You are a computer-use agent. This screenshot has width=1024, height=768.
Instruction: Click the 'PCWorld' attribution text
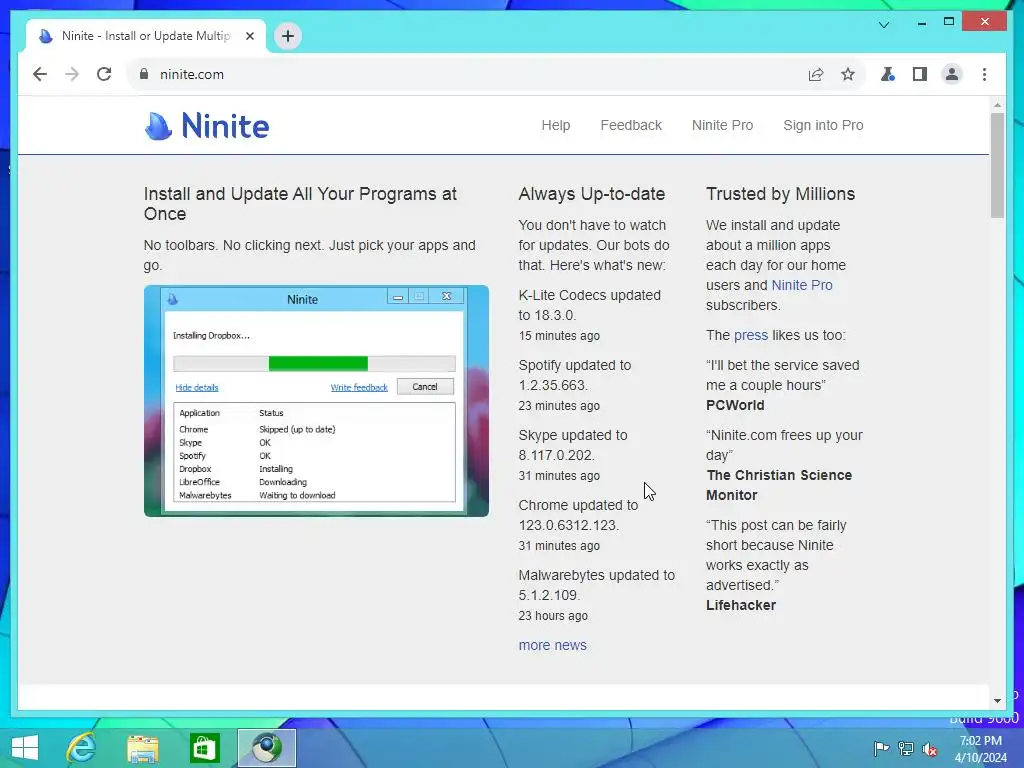coord(735,405)
